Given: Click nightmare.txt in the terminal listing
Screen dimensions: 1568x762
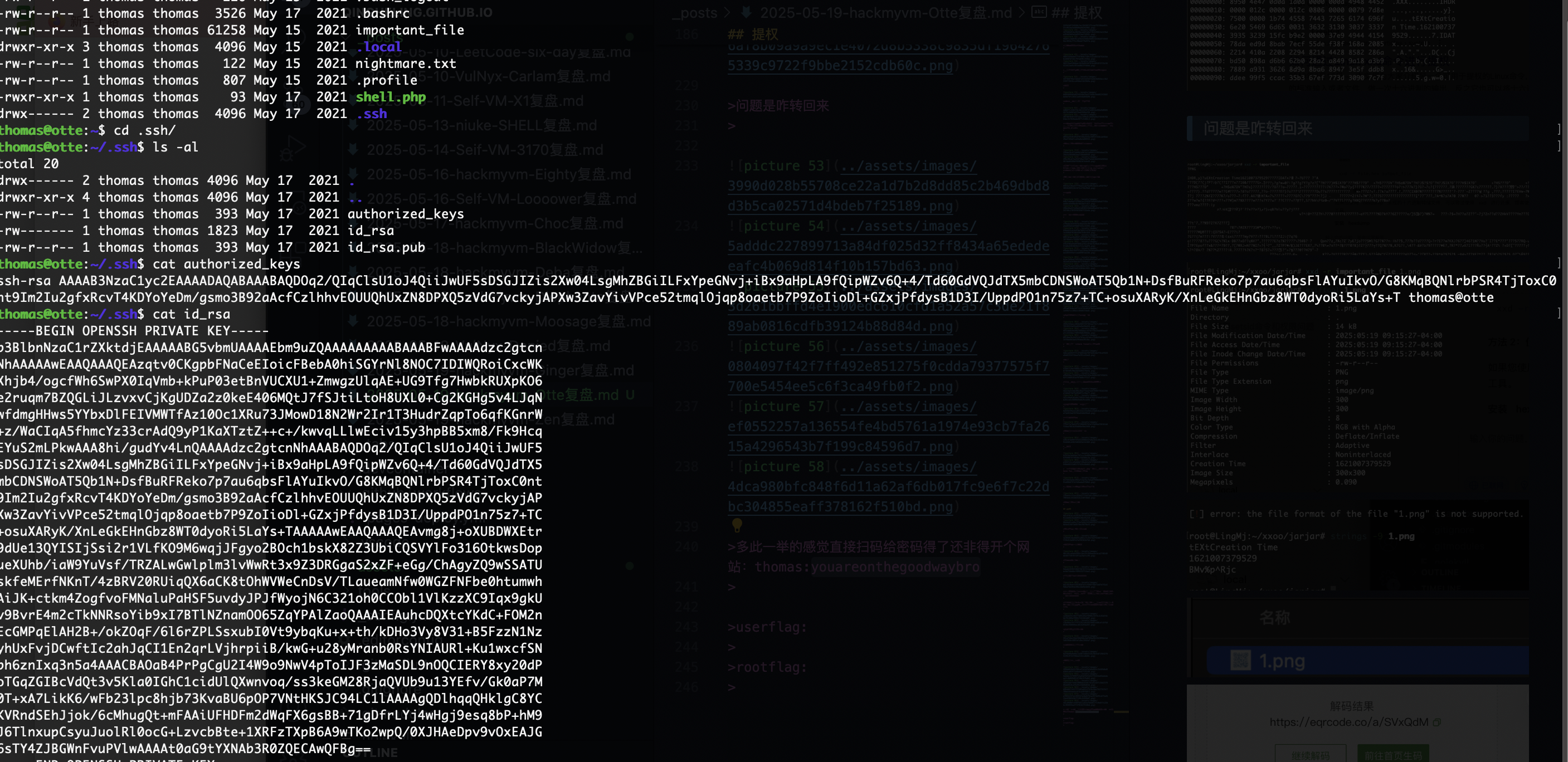Looking at the screenshot, I should tap(406, 63).
